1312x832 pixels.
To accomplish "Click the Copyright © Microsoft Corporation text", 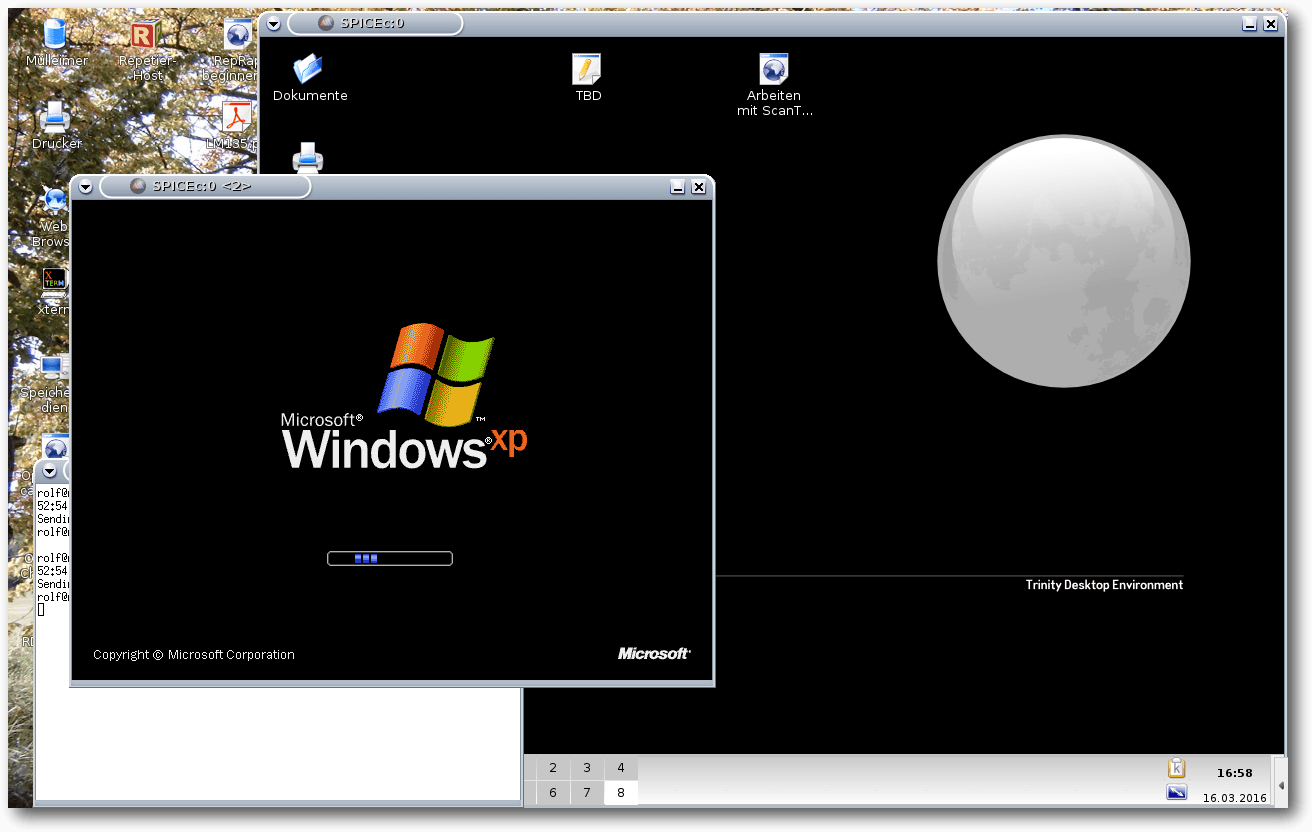I will (194, 655).
